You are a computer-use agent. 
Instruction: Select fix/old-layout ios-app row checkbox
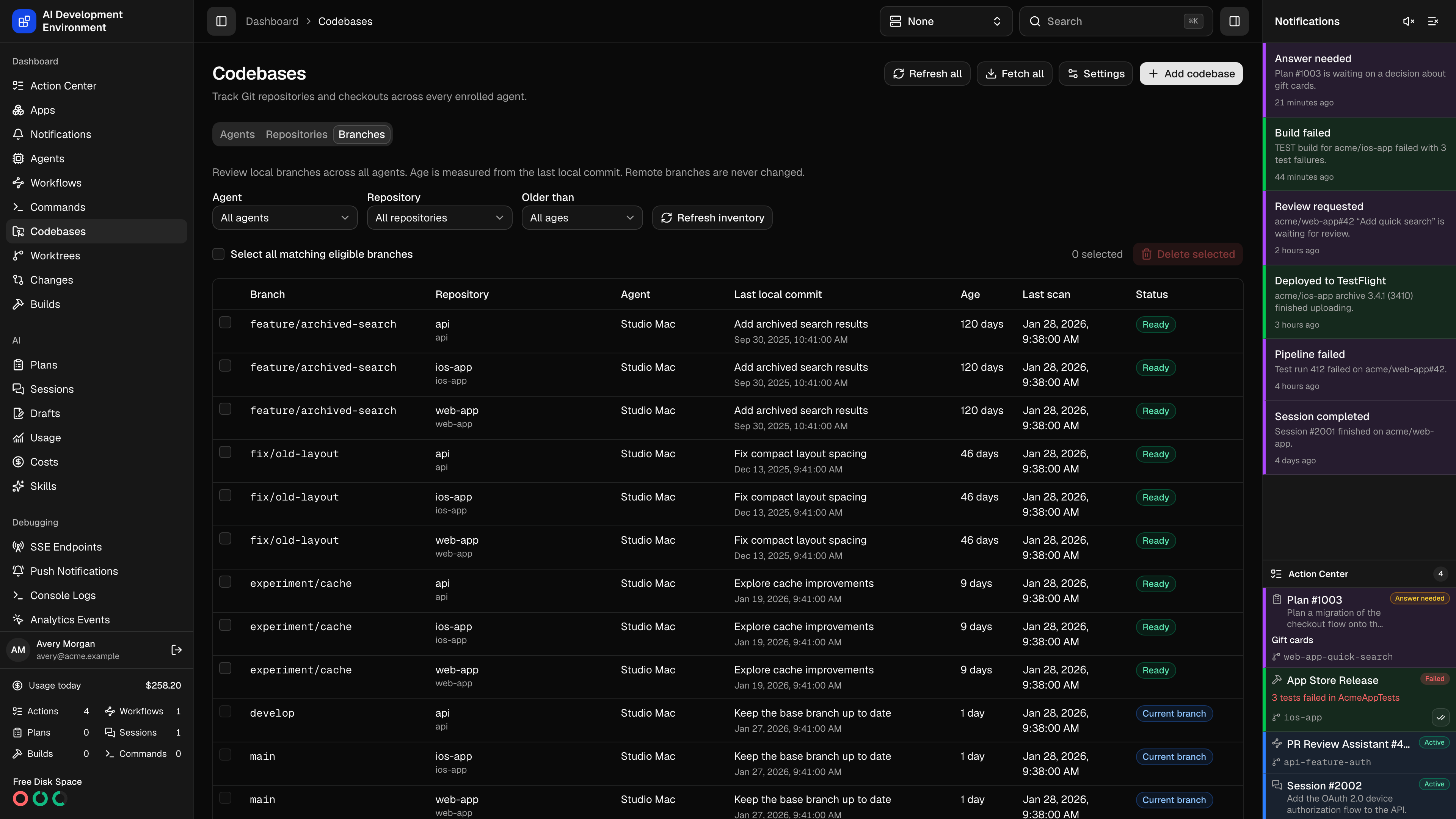tap(225, 495)
